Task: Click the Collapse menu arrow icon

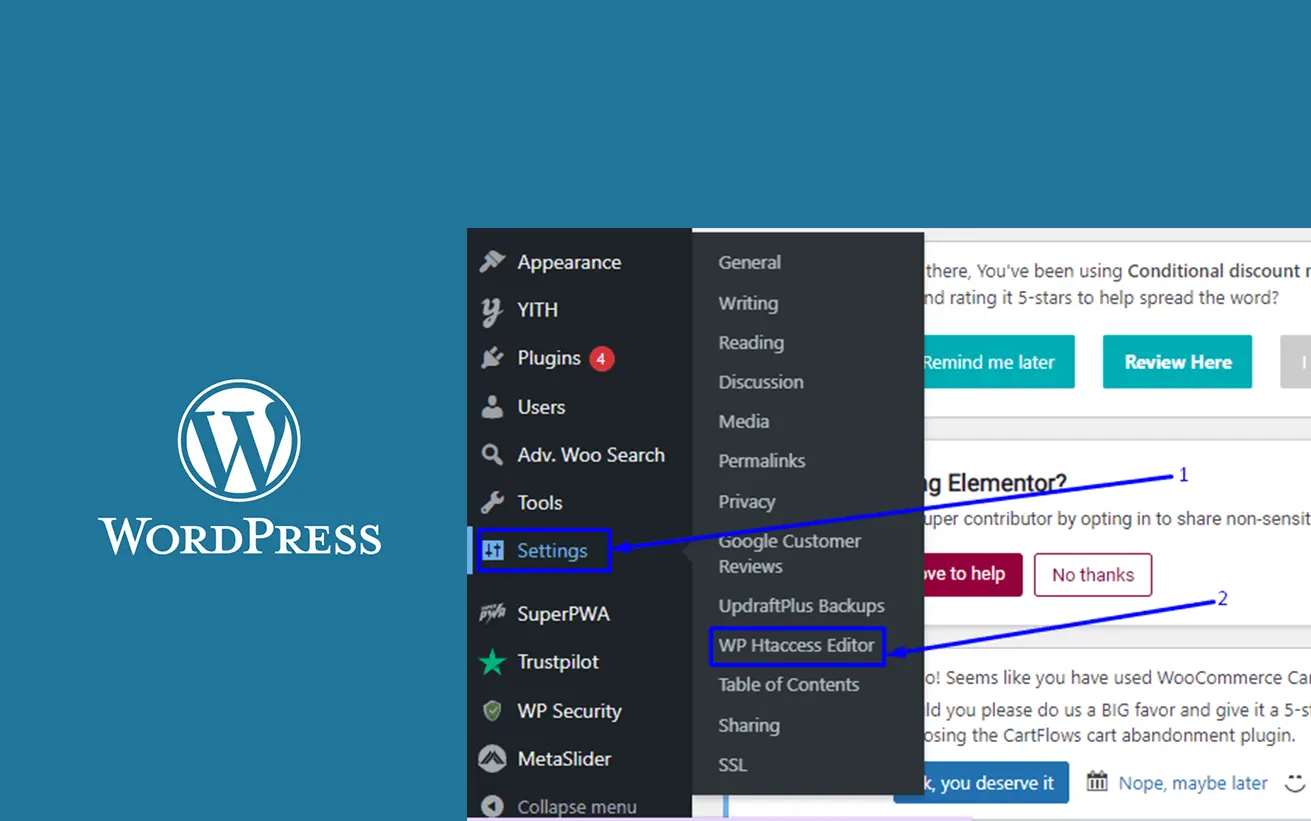Action: point(492,806)
